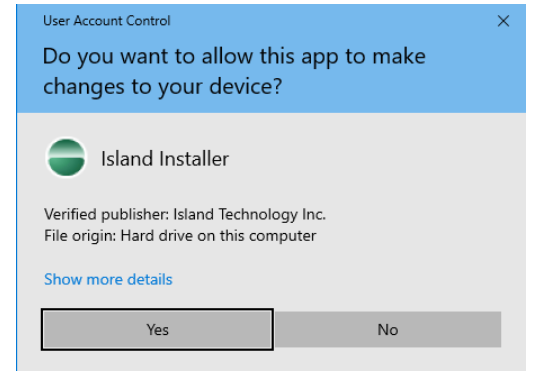Click the Verified publisher label
538x383 pixels.
click(106, 215)
